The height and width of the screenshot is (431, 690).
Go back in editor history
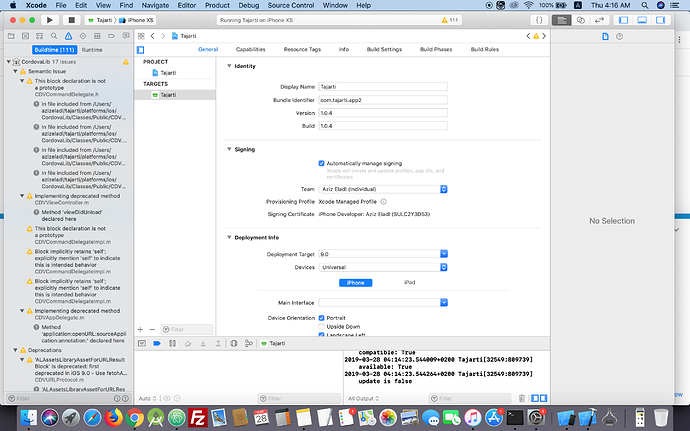click(x=153, y=36)
